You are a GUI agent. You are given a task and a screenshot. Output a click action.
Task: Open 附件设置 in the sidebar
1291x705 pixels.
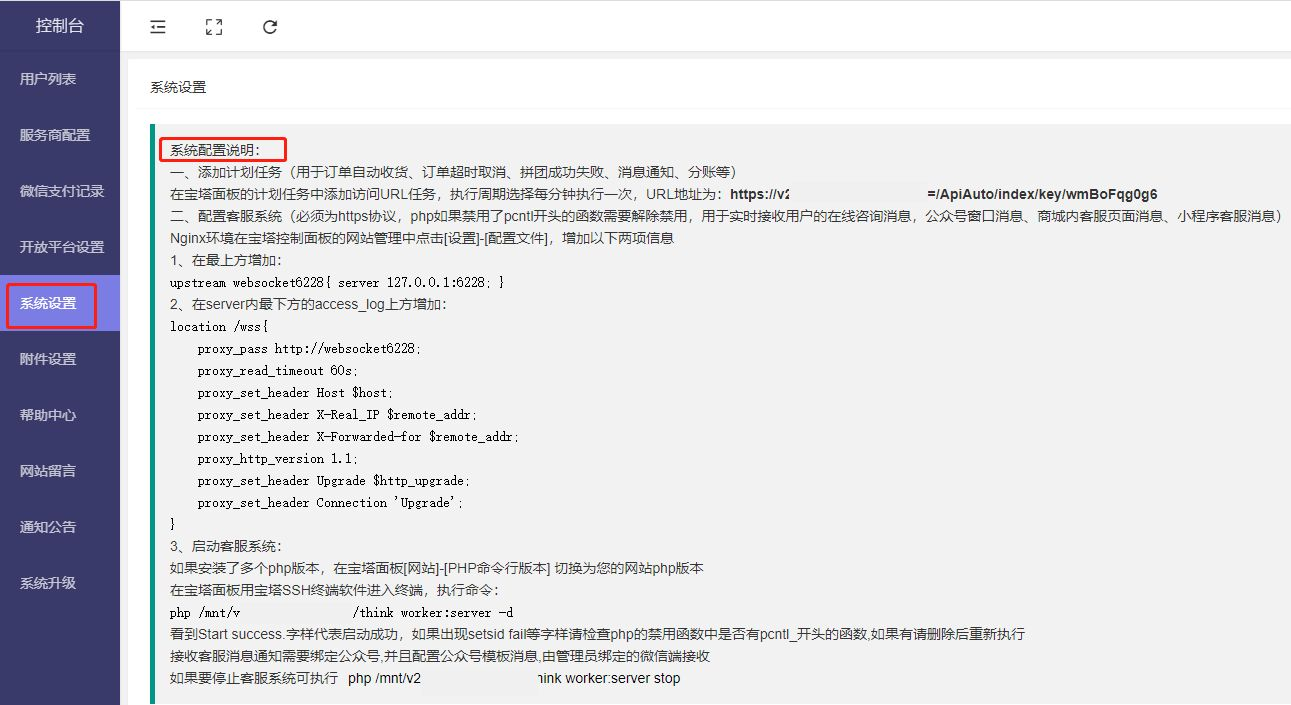tap(48, 359)
